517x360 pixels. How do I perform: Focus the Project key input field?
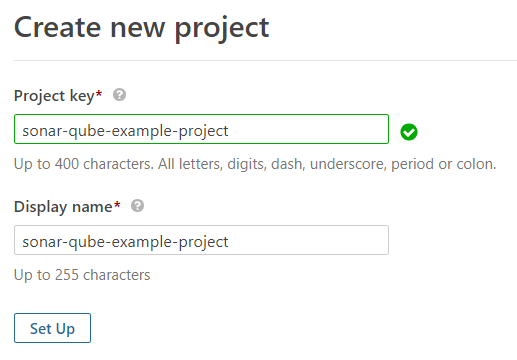pyautogui.click(x=201, y=129)
